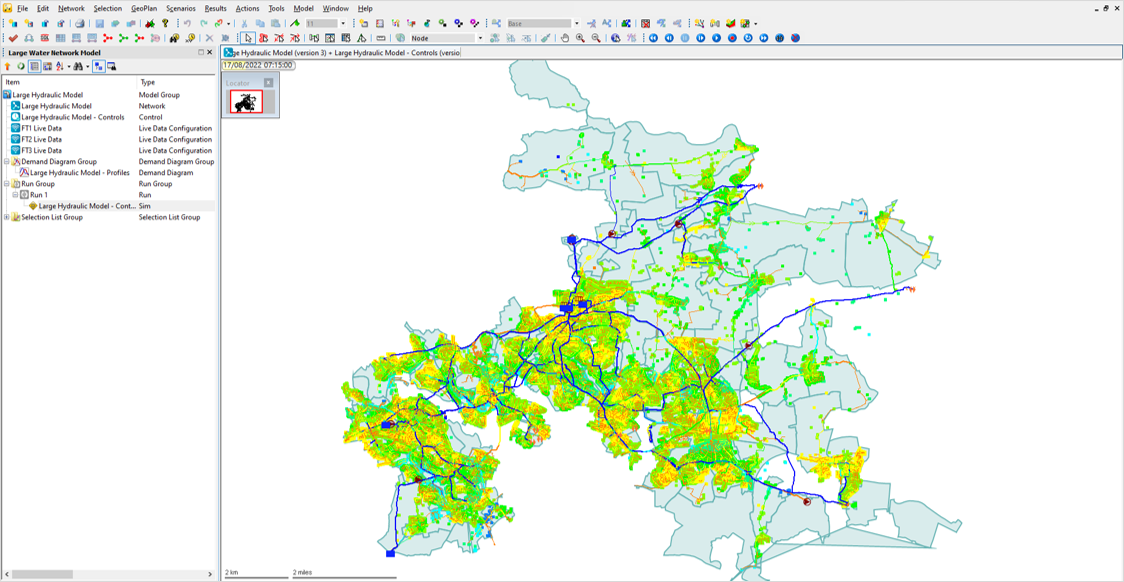Play the simulation replay
The height and width of the screenshot is (582, 1124).
[x=717, y=37]
